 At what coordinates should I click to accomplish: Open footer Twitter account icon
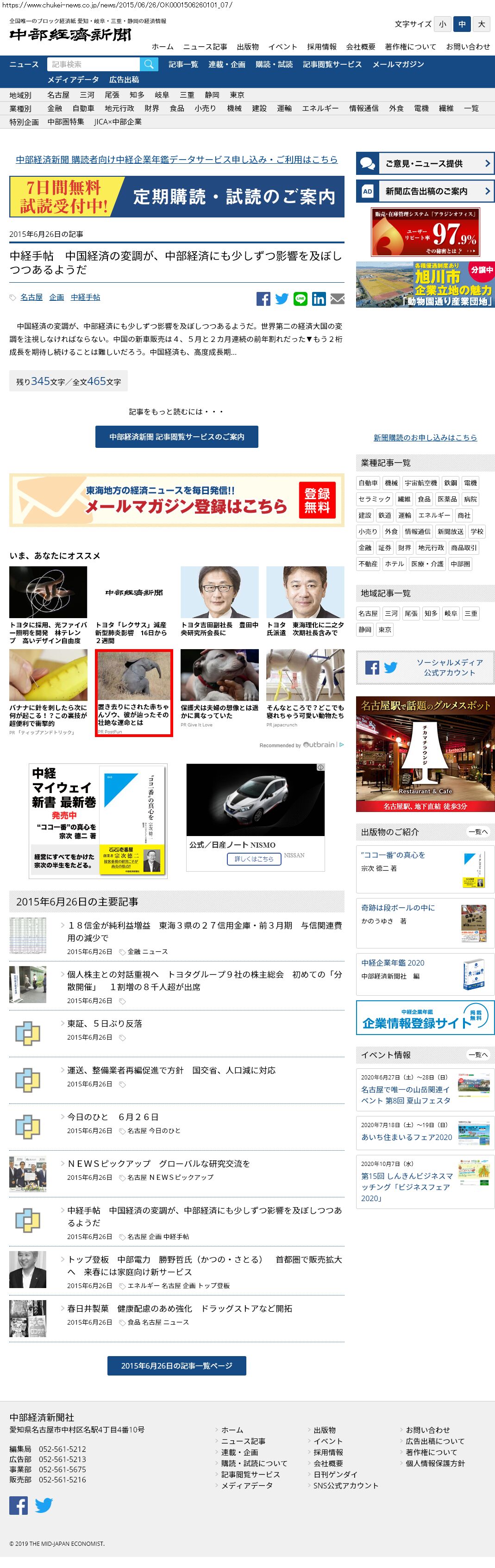coord(43,1505)
